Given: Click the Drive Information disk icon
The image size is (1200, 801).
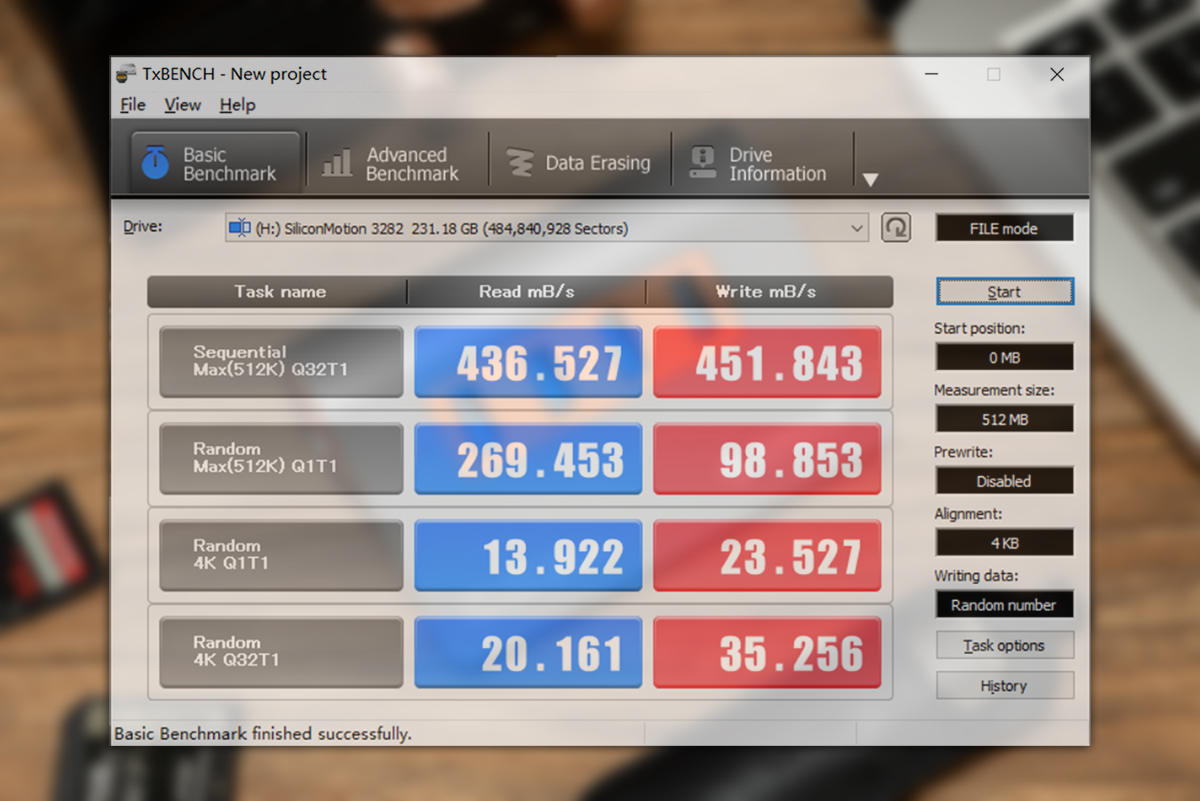Looking at the screenshot, I should [x=703, y=163].
